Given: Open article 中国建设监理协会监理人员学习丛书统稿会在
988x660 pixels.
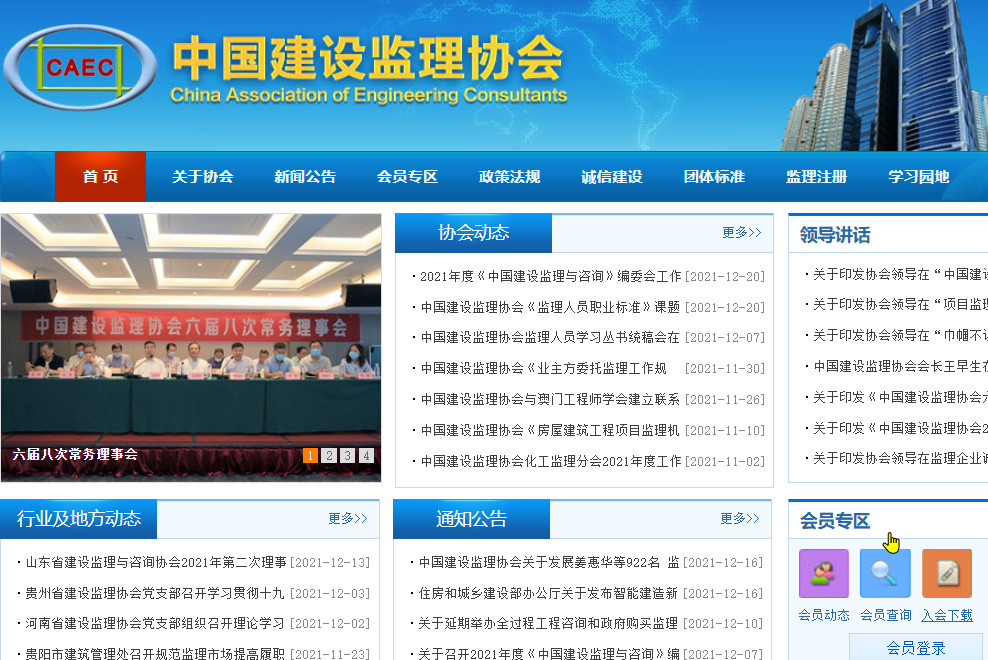Looking at the screenshot, I should coord(551,337).
